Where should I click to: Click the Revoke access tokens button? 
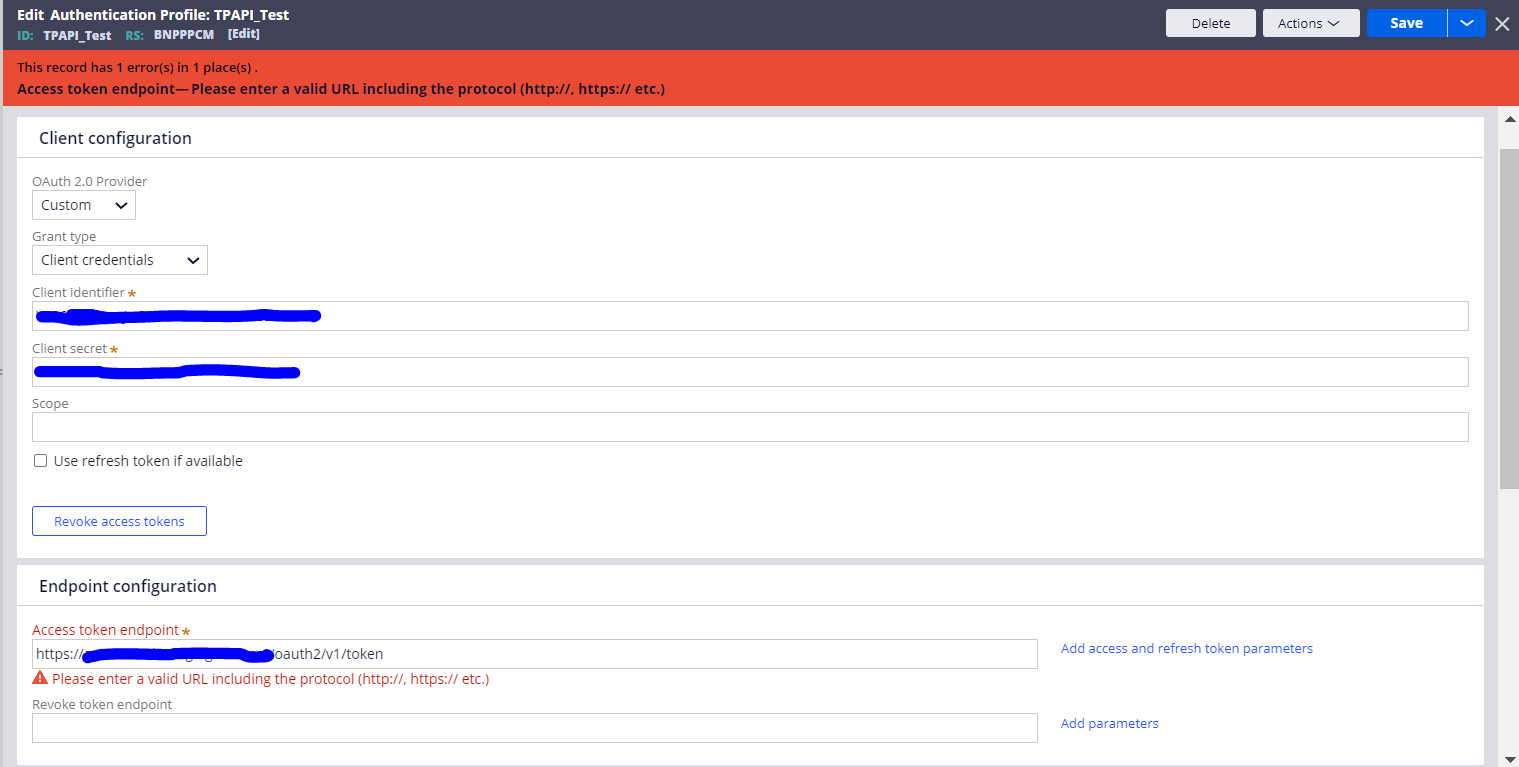pos(119,521)
